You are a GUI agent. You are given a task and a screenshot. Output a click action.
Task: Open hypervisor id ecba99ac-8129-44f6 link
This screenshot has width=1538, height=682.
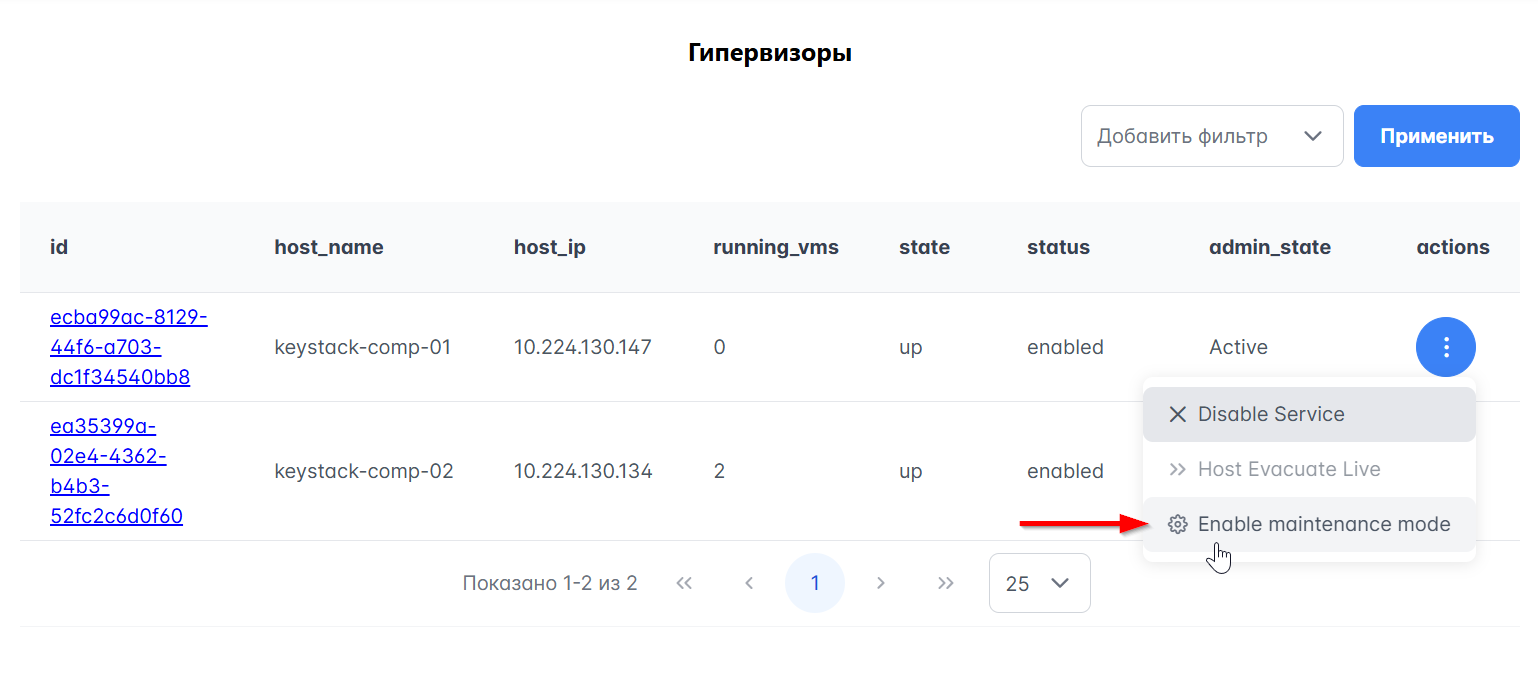[128, 347]
